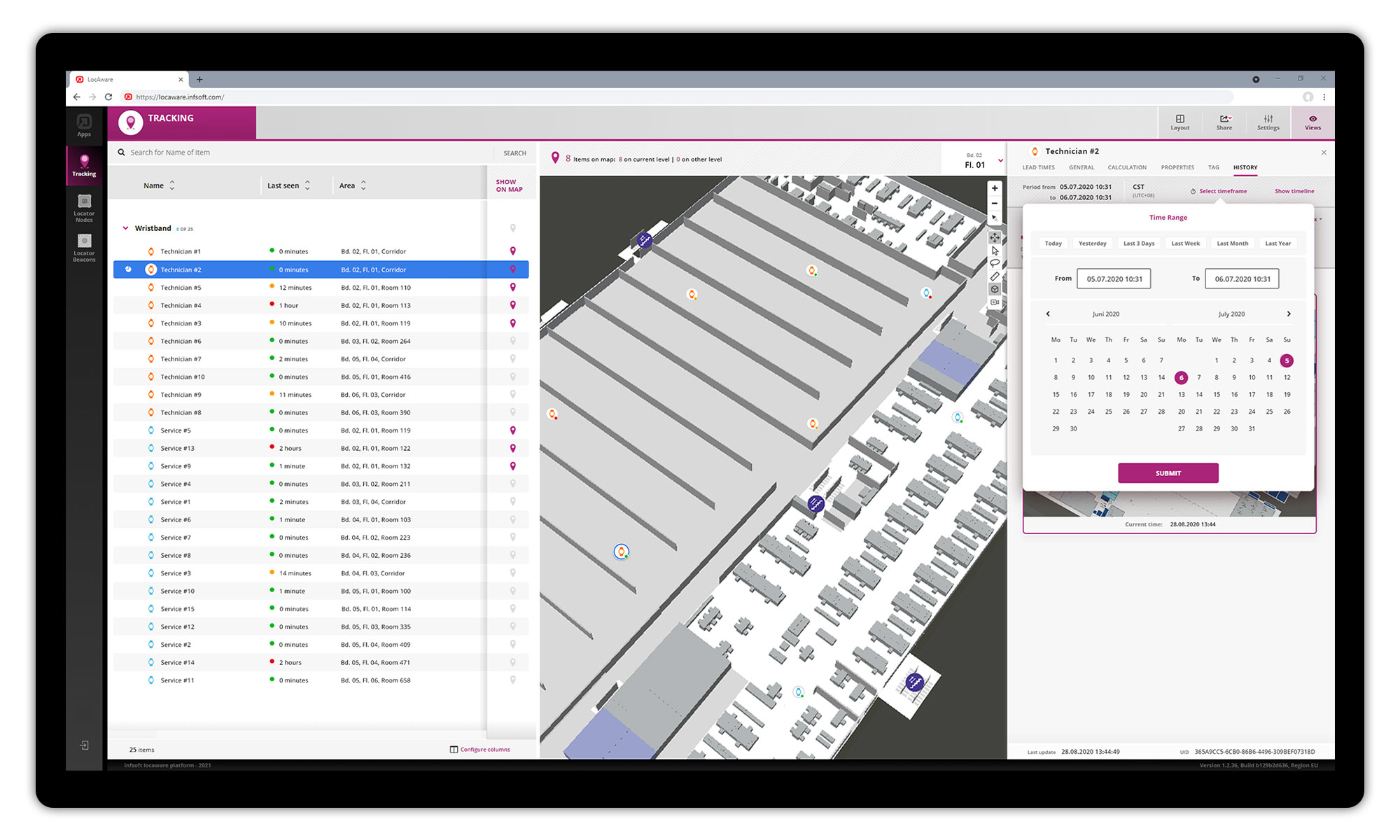The height and width of the screenshot is (840, 1400).
Task: Open Settings in the top toolbar
Action: (1268, 122)
